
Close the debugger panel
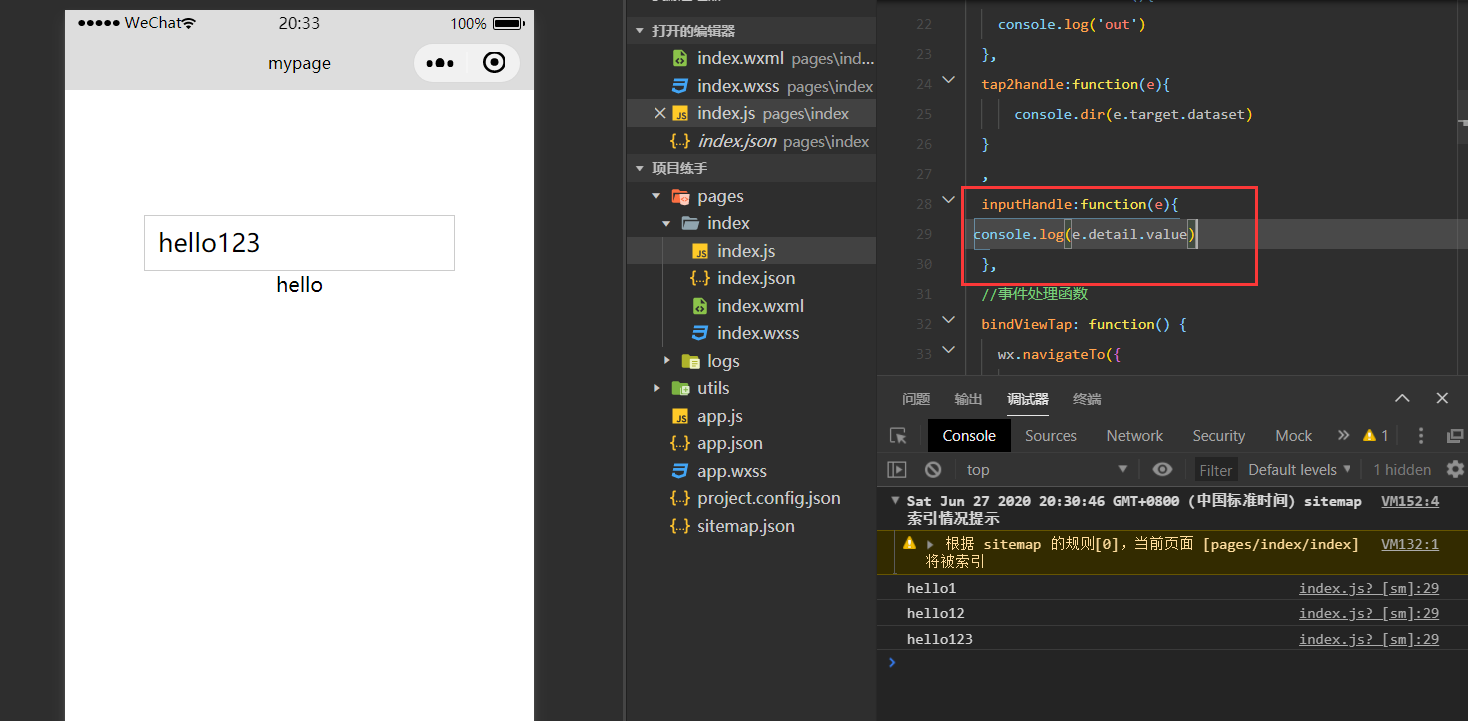[x=1442, y=398]
